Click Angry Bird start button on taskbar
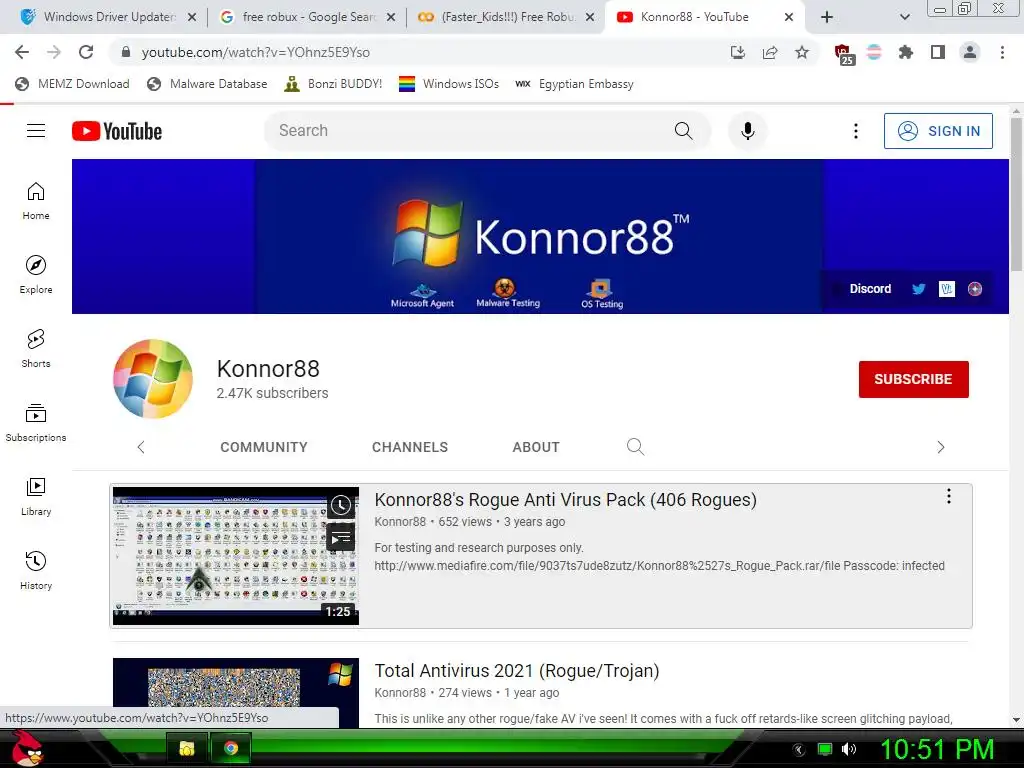The width and height of the screenshot is (1024, 768). (x=27, y=748)
